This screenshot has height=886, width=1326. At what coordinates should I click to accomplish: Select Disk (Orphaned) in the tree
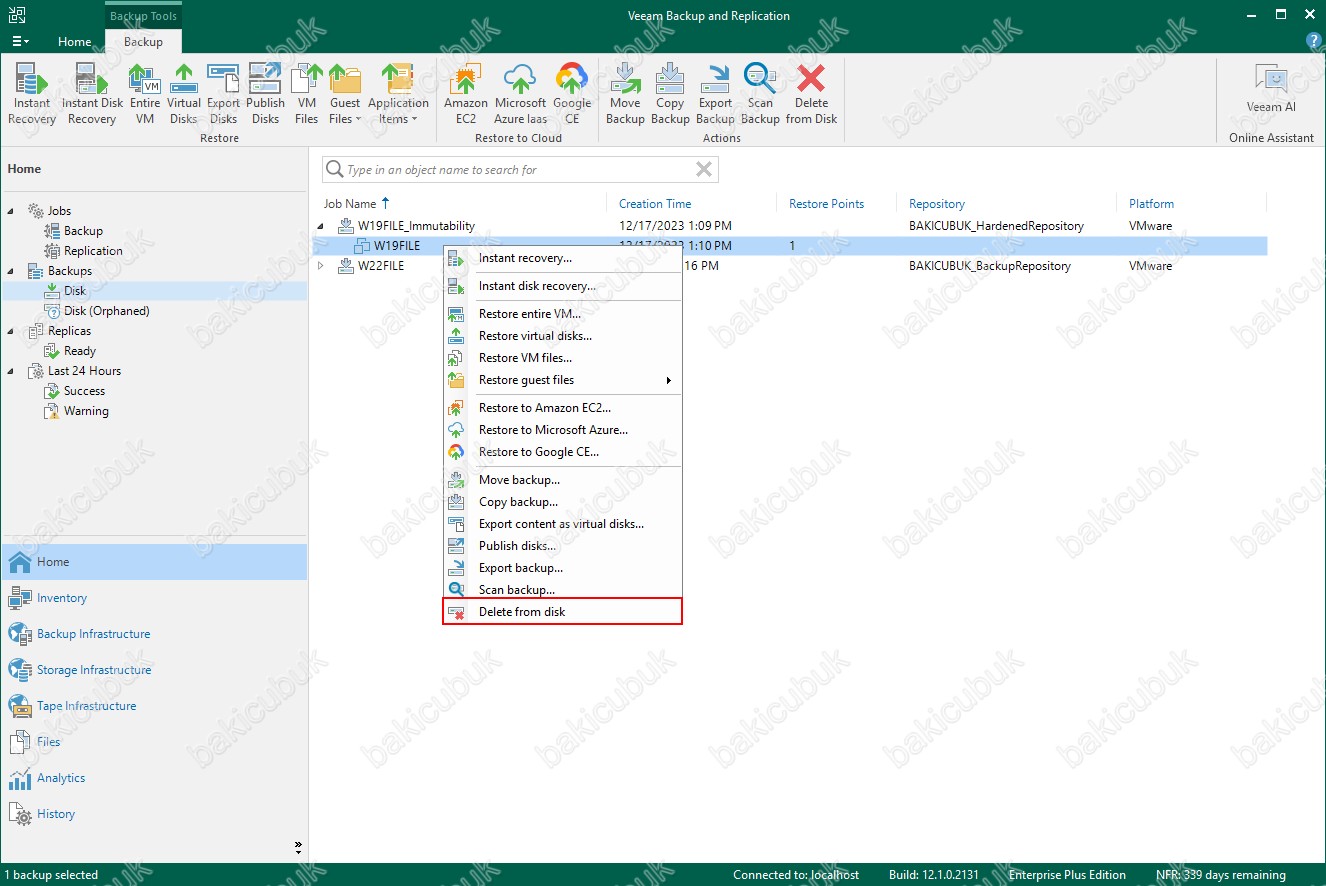[x=106, y=311]
